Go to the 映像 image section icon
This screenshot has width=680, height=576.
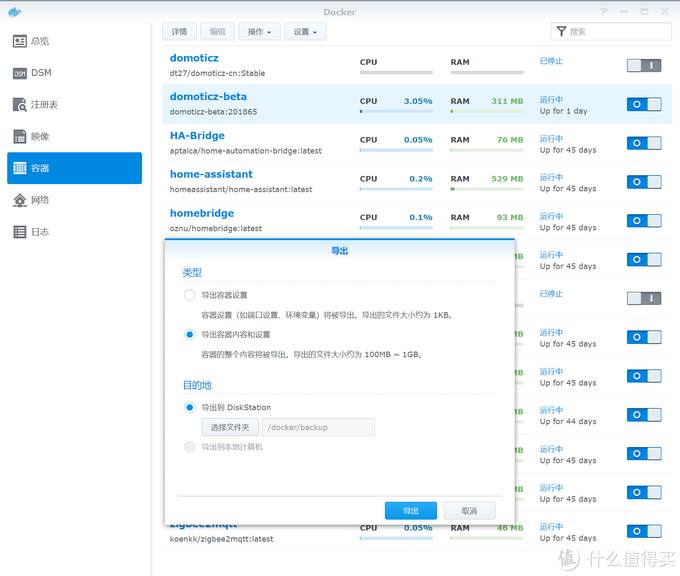point(20,136)
